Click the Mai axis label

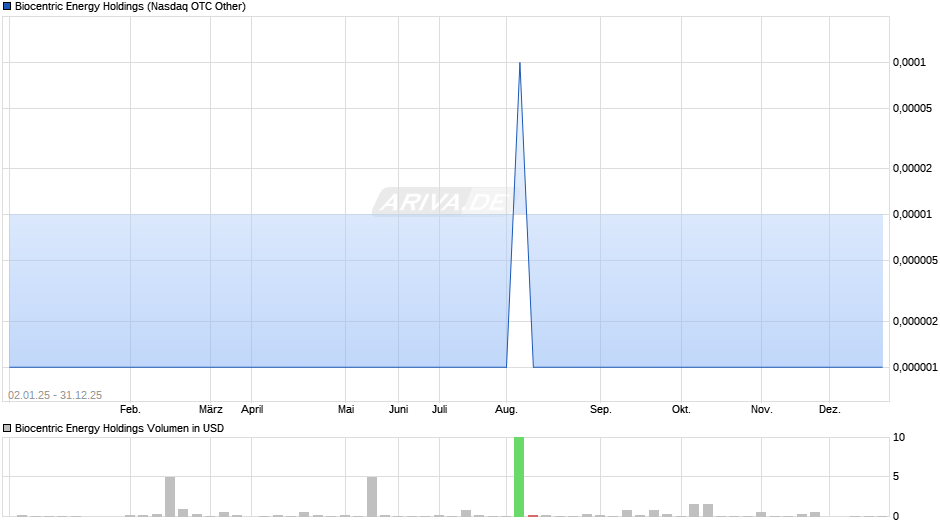[x=346, y=409]
